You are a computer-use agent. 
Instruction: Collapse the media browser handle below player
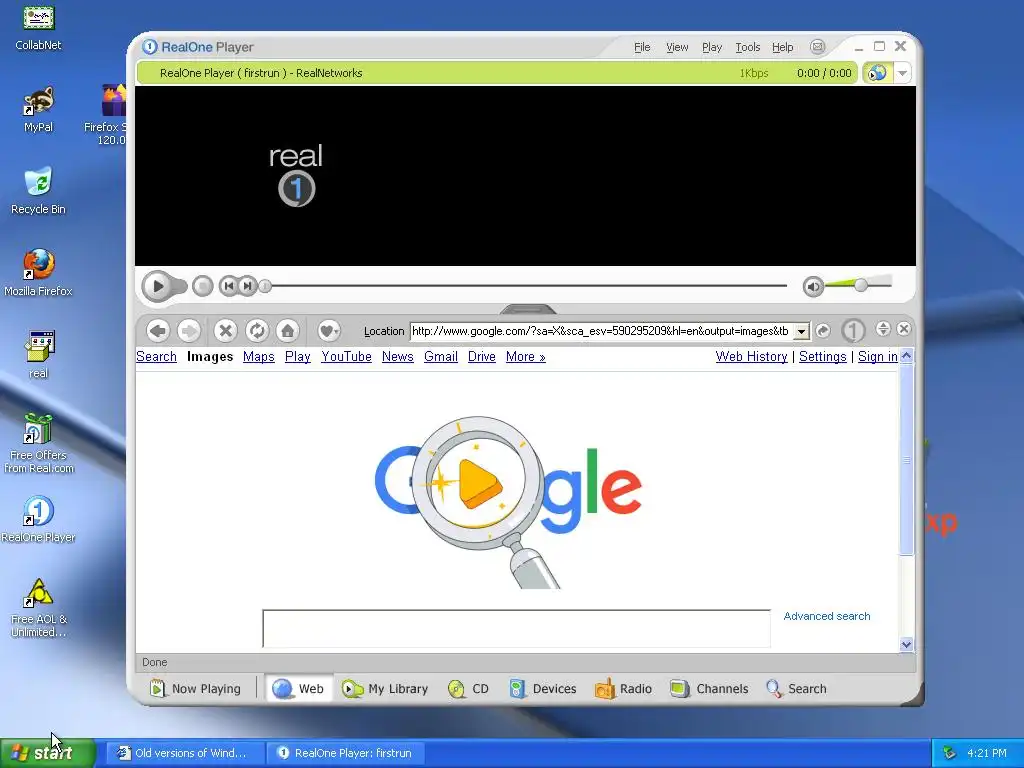pyautogui.click(x=528, y=308)
